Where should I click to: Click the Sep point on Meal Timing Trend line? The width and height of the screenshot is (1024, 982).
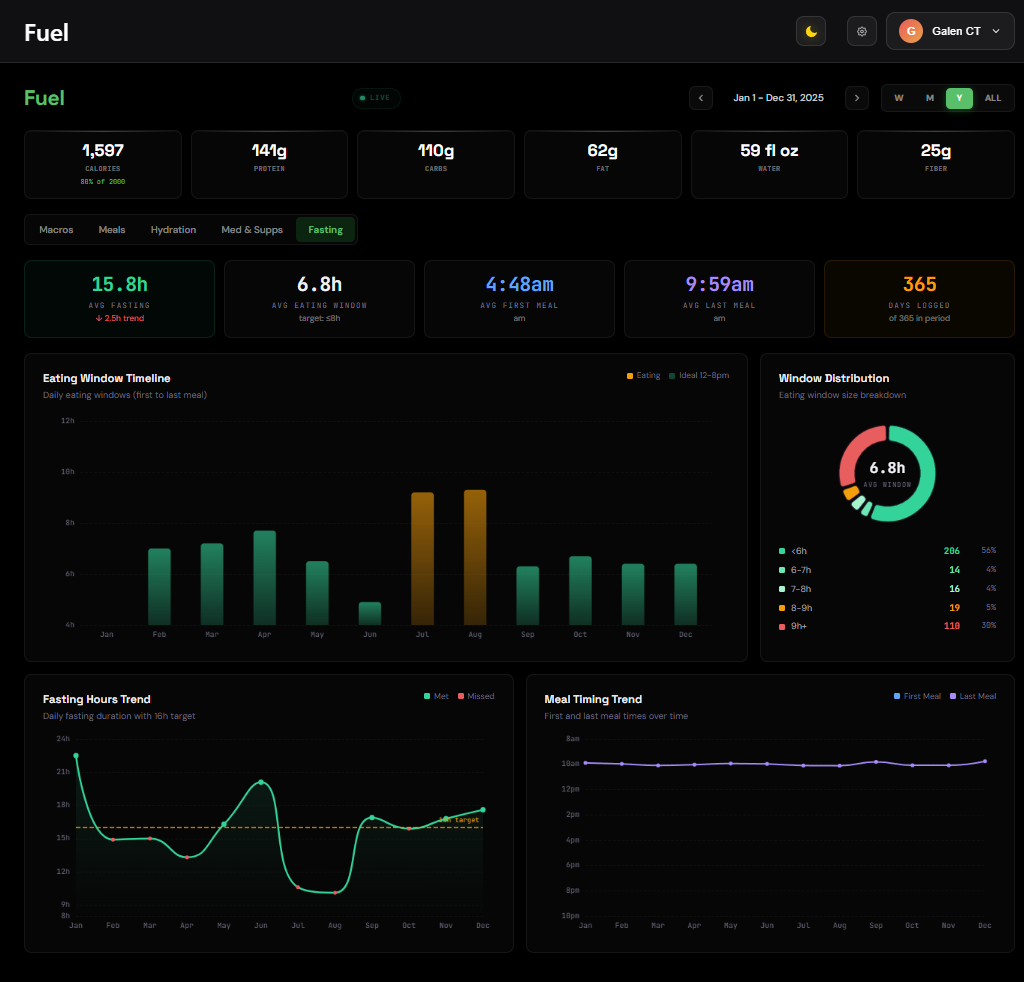[x=876, y=762]
